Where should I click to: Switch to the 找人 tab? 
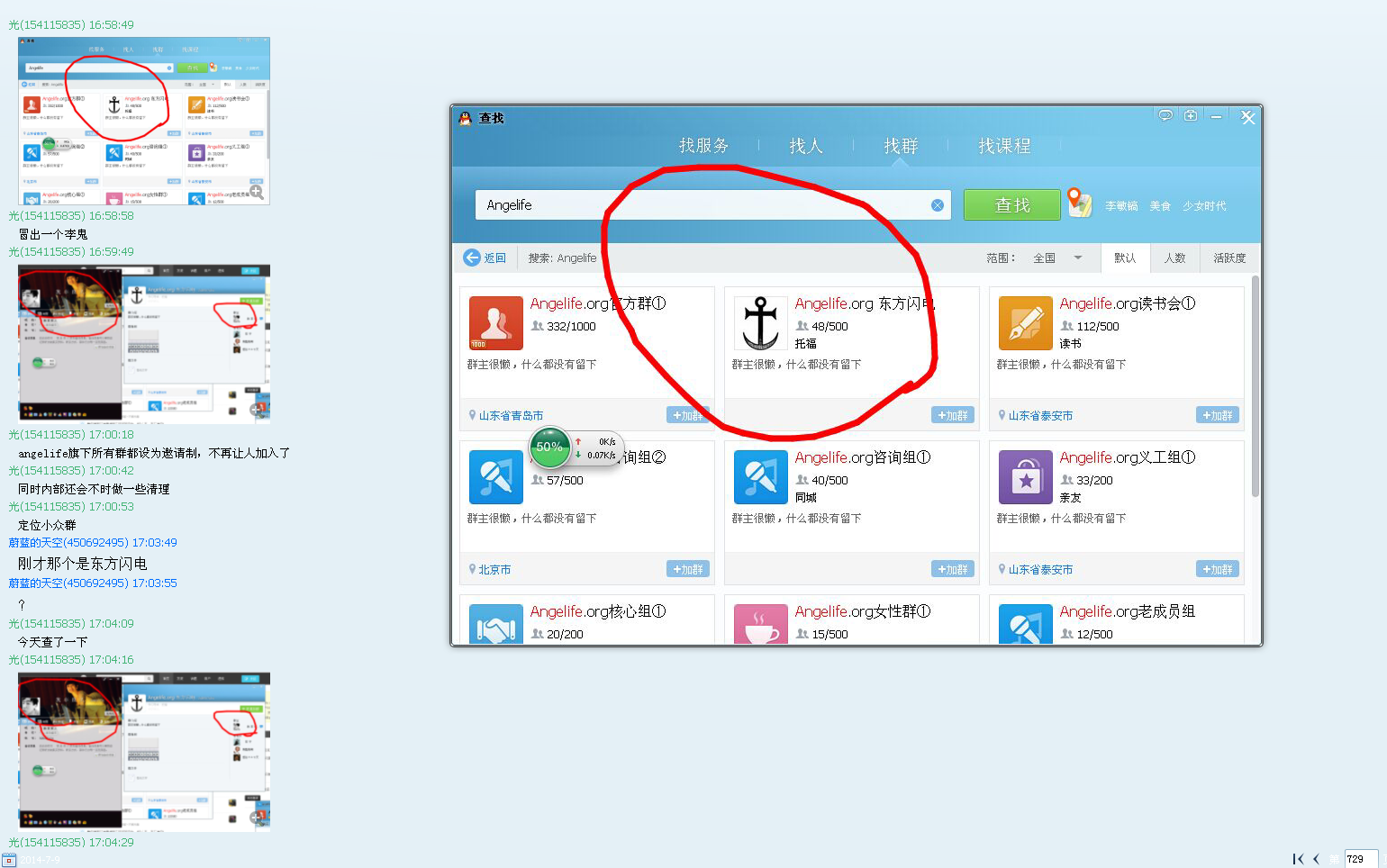[x=805, y=146]
